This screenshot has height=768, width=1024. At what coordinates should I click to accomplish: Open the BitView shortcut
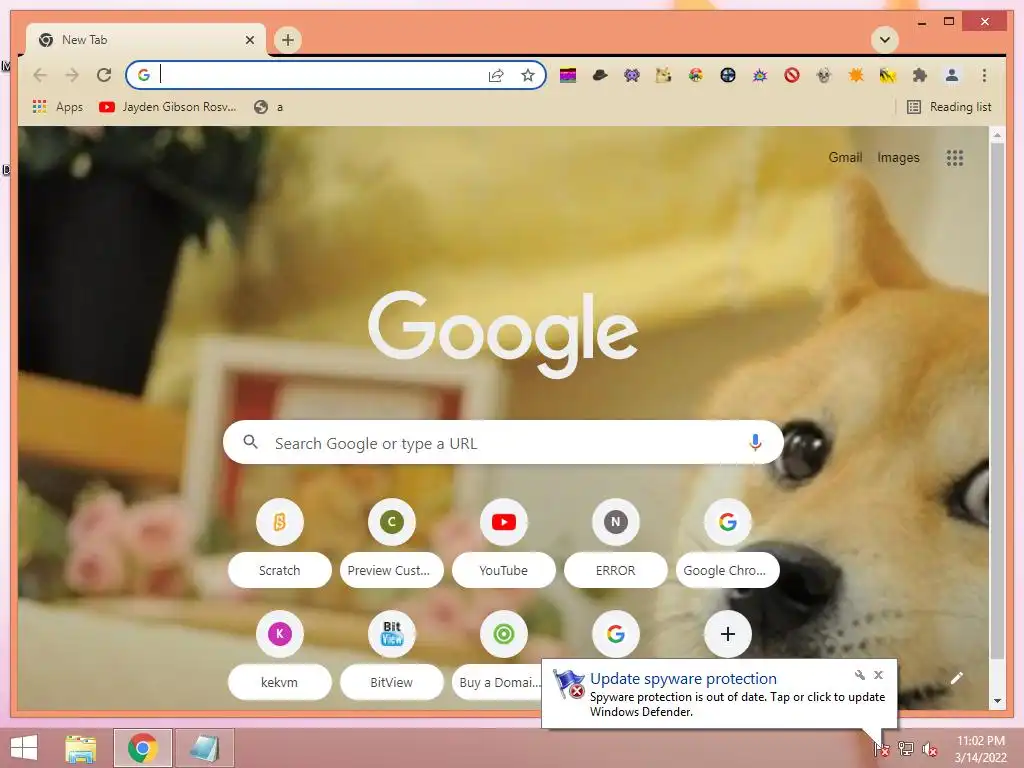point(391,654)
